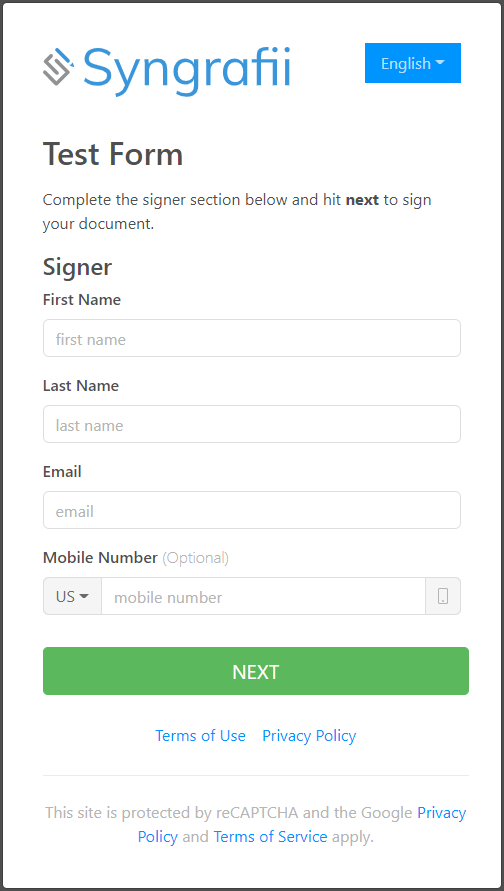Open Google Privacy Policy link in reCAPTCHA notice
504x891 pixels.
[302, 825]
